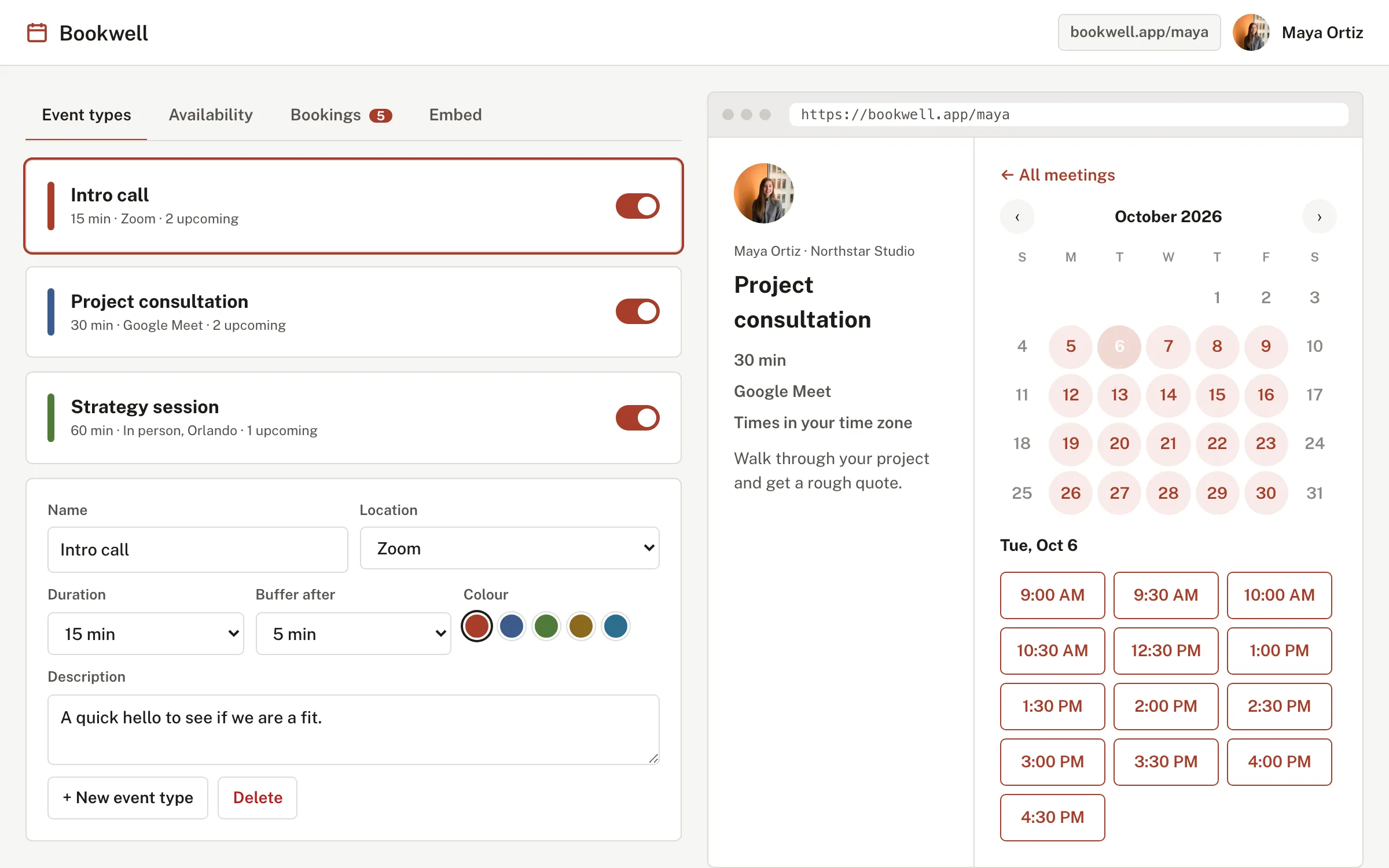The height and width of the screenshot is (868, 1389).
Task: Go to next month in calendar
Action: pos(1320,217)
